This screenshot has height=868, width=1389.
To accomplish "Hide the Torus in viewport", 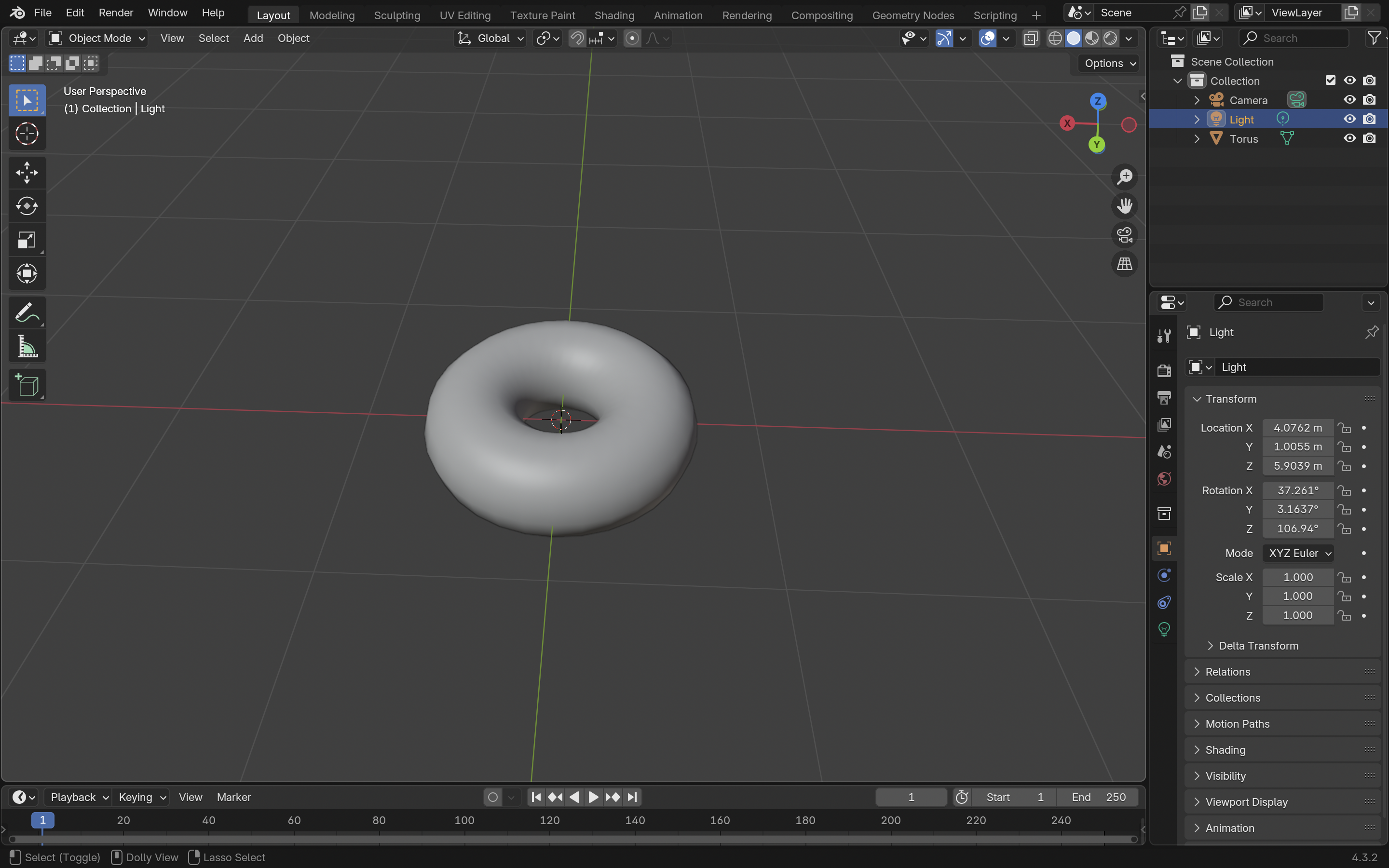I will (1349, 138).
